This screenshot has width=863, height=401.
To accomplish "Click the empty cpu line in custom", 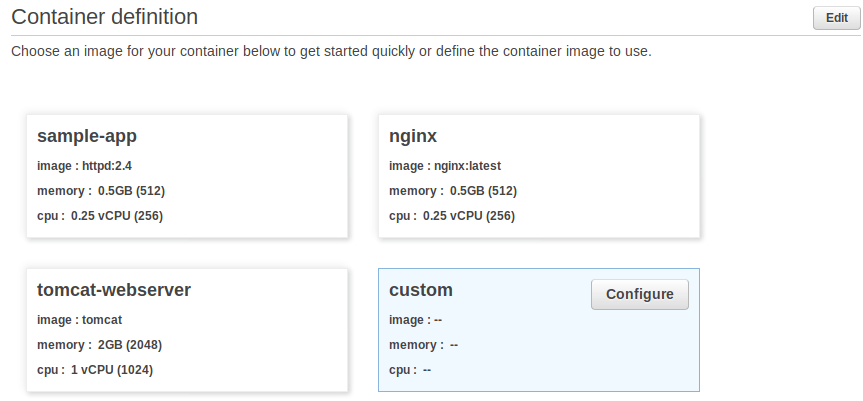I will 410,370.
